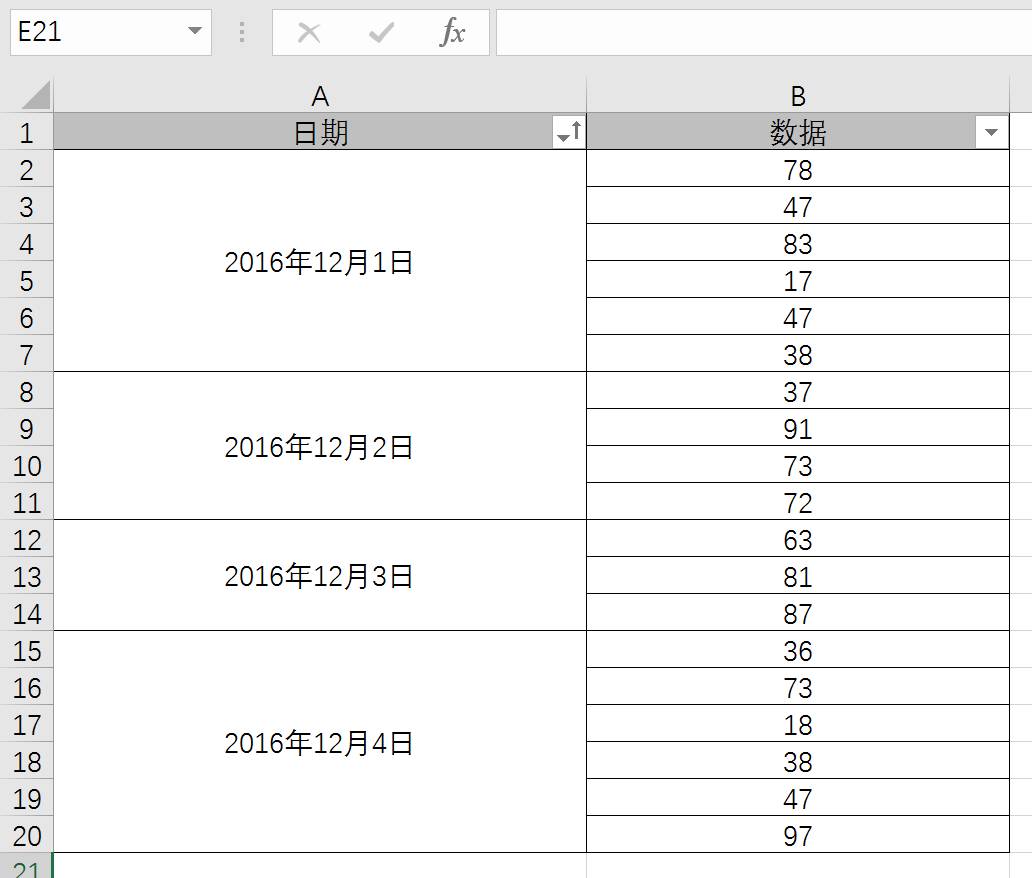This screenshot has height=878, width=1032.
Task: Click the formula bar input area
Action: pos(763,32)
